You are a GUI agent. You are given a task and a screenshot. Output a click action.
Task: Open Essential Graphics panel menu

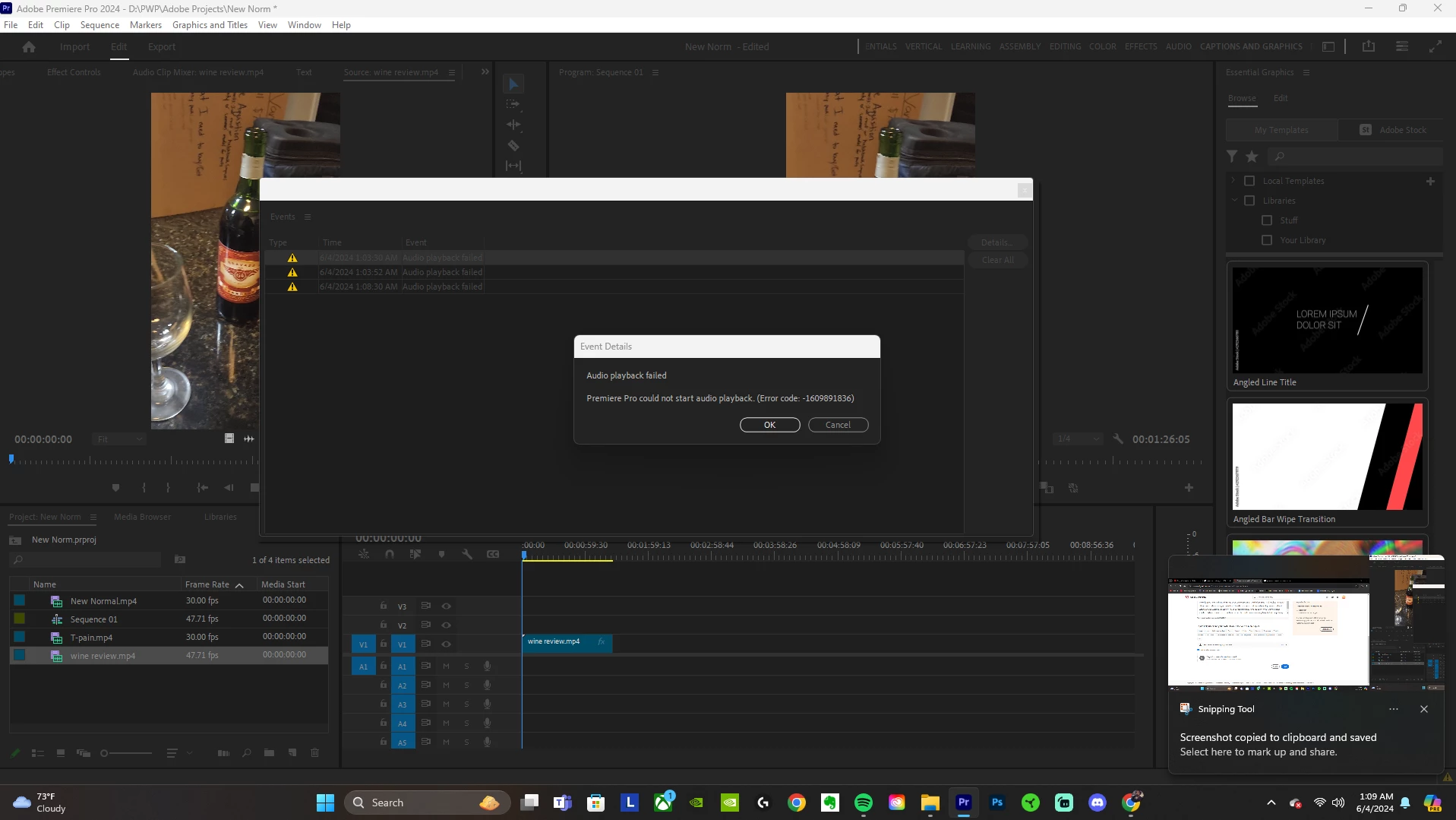point(1306,73)
